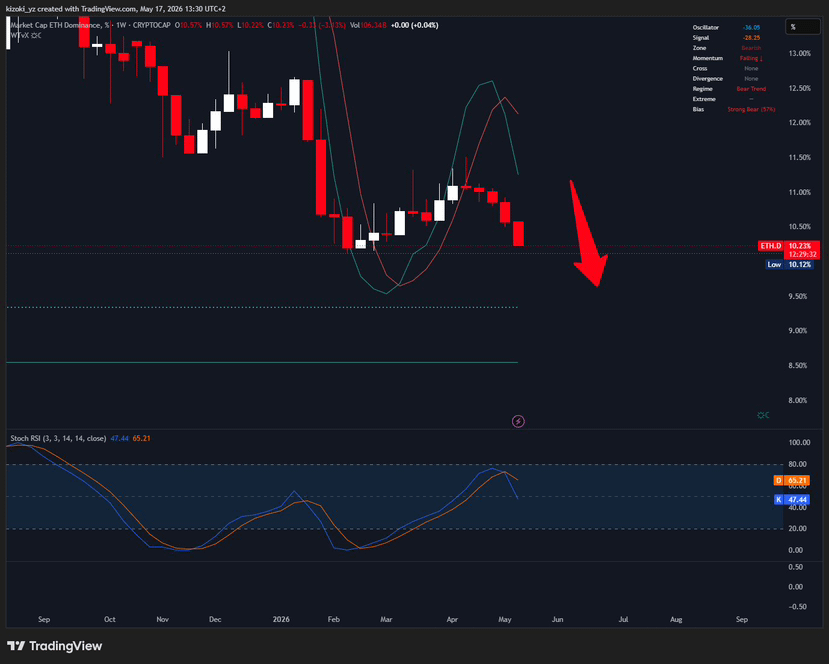This screenshot has height=664, width=829.
Task: Click the WTvX indicator emblem at the chart's lower right
Action: (x=763, y=415)
